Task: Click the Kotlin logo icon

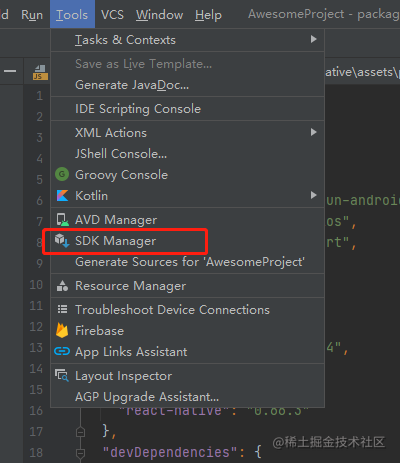Action: pos(62,196)
